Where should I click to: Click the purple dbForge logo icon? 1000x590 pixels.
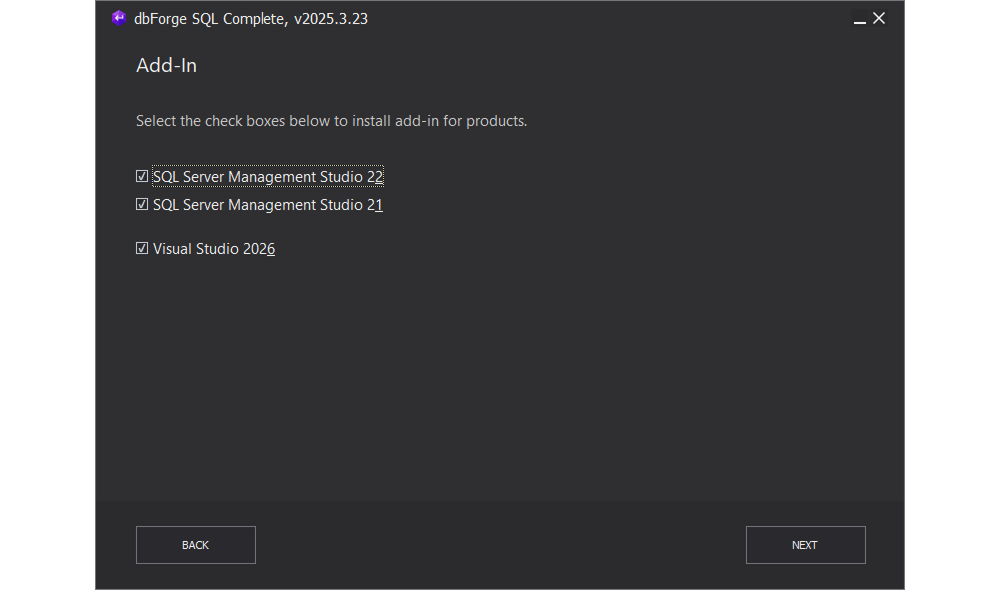pos(119,18)
